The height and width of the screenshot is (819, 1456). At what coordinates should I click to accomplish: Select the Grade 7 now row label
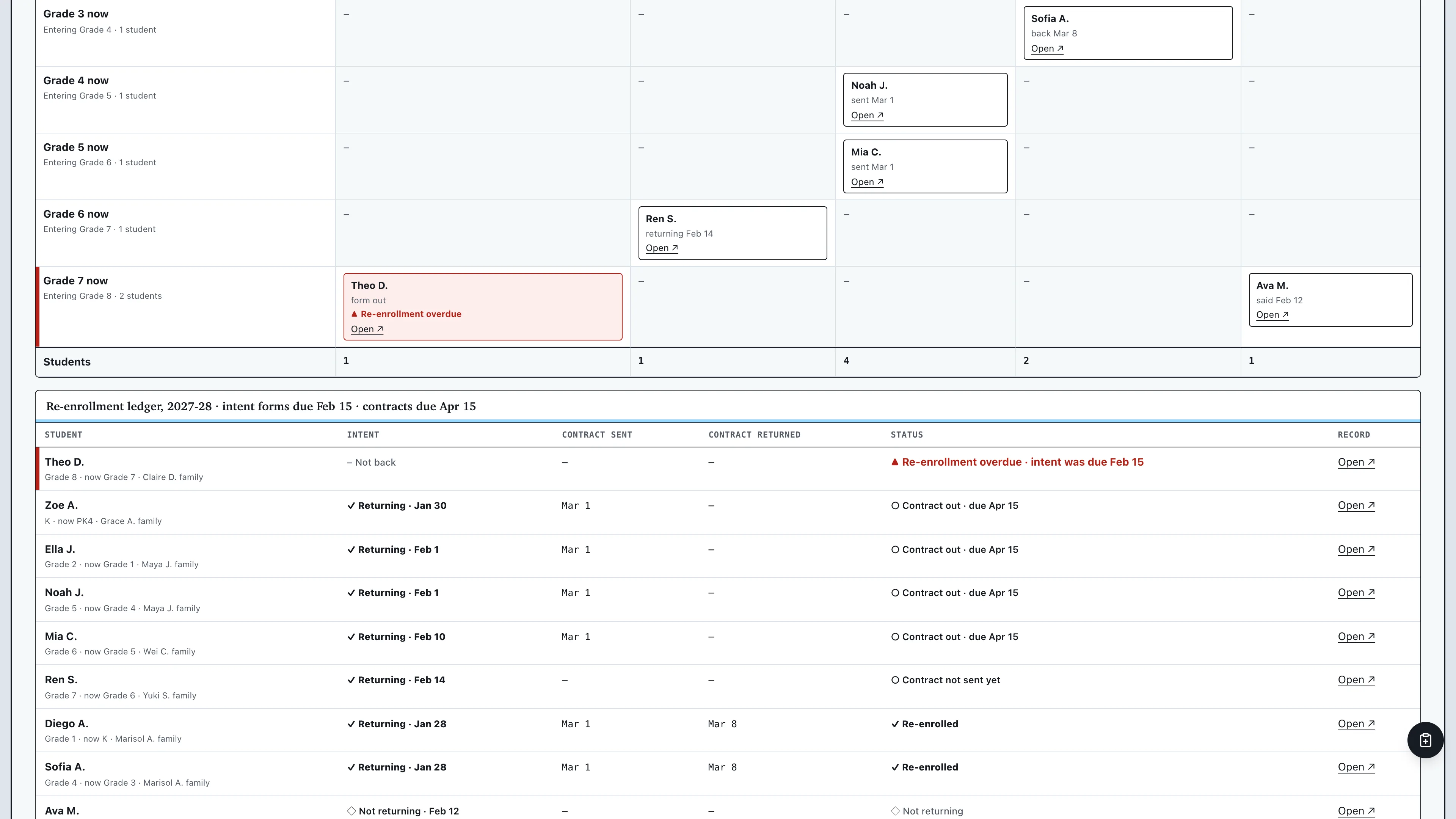[x=75, y=281]
